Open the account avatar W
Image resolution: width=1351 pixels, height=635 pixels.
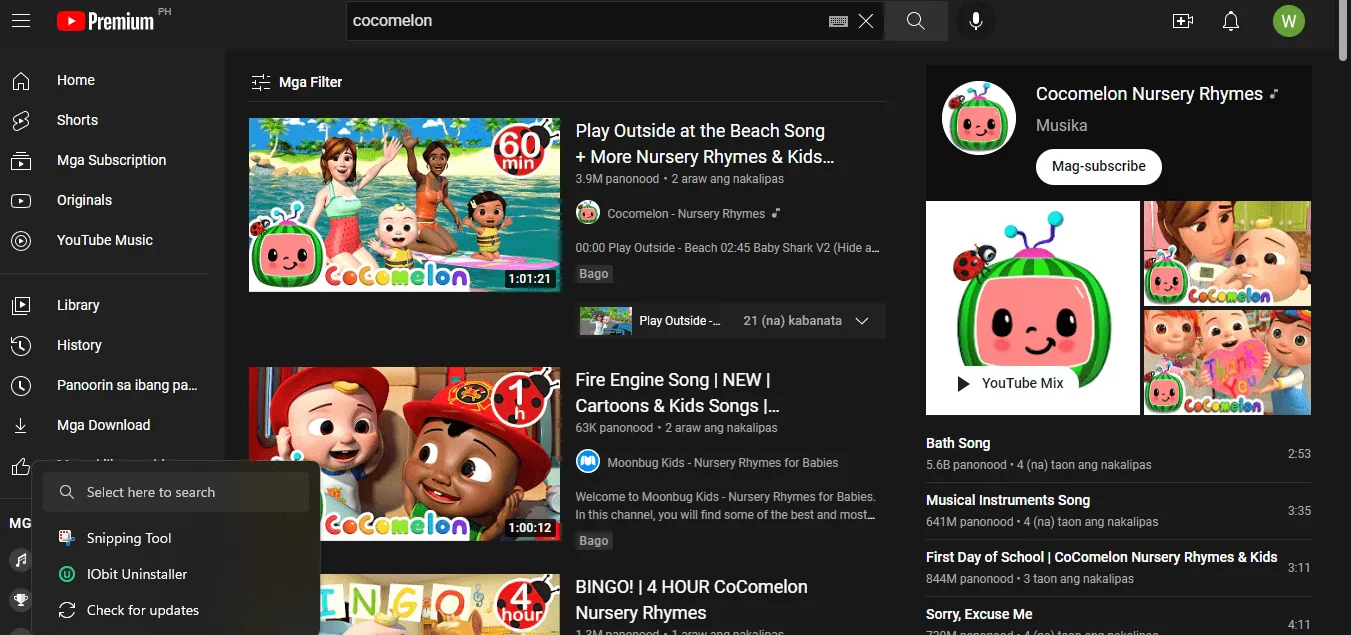[x=1288, y=21]
